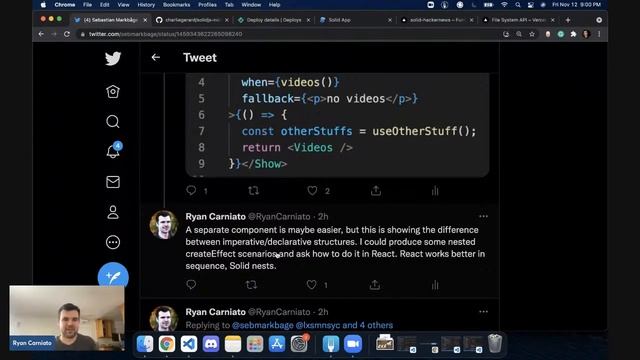The height and width of the screenshot is (360, 640).
Task: Open the code snippet image in tweet
Action: point(337,125)
